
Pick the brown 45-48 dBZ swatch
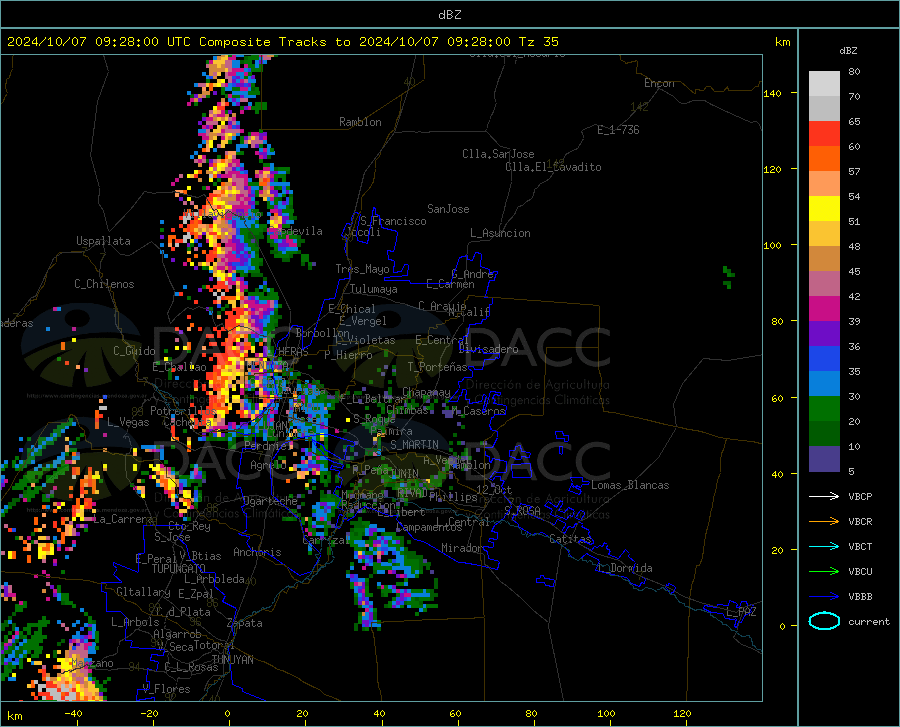coord(824,259)
